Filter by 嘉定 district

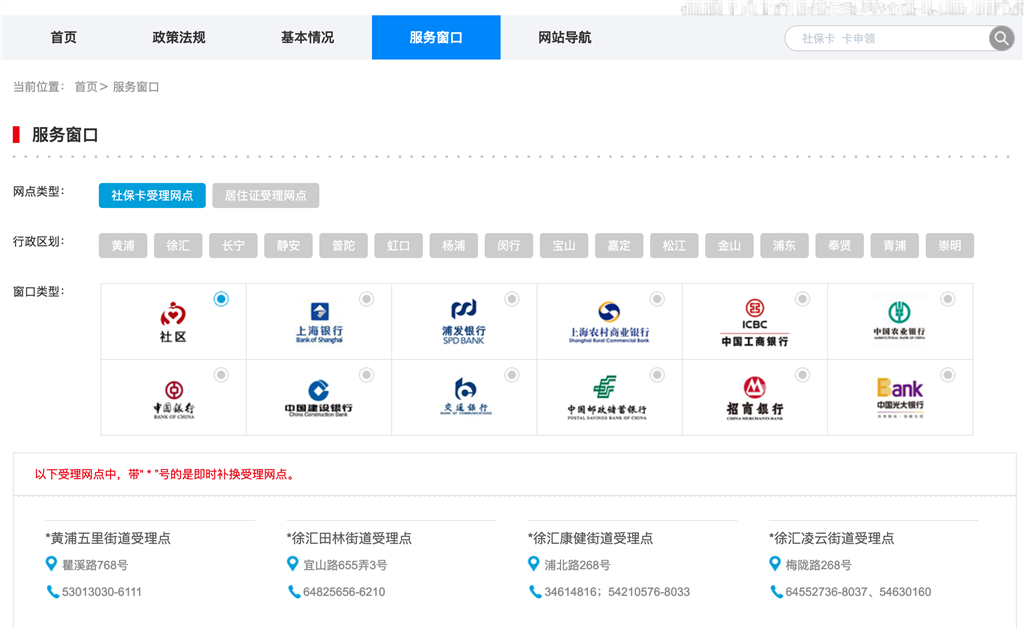[619, 246]
